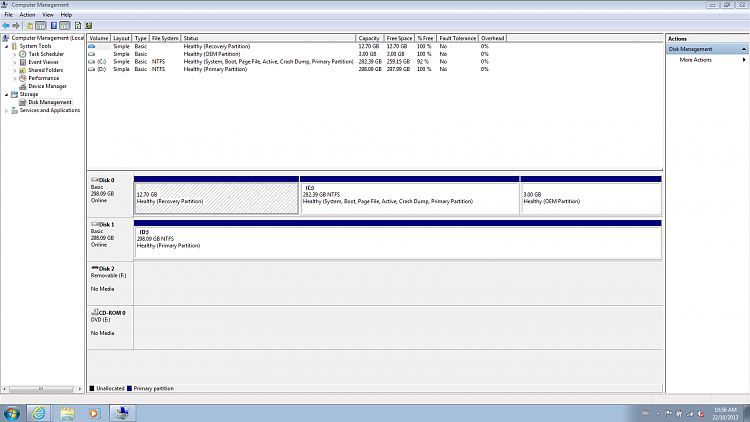Screen dimensions: 750x422
Task: Open the Help menu
Action: point(66,15)
